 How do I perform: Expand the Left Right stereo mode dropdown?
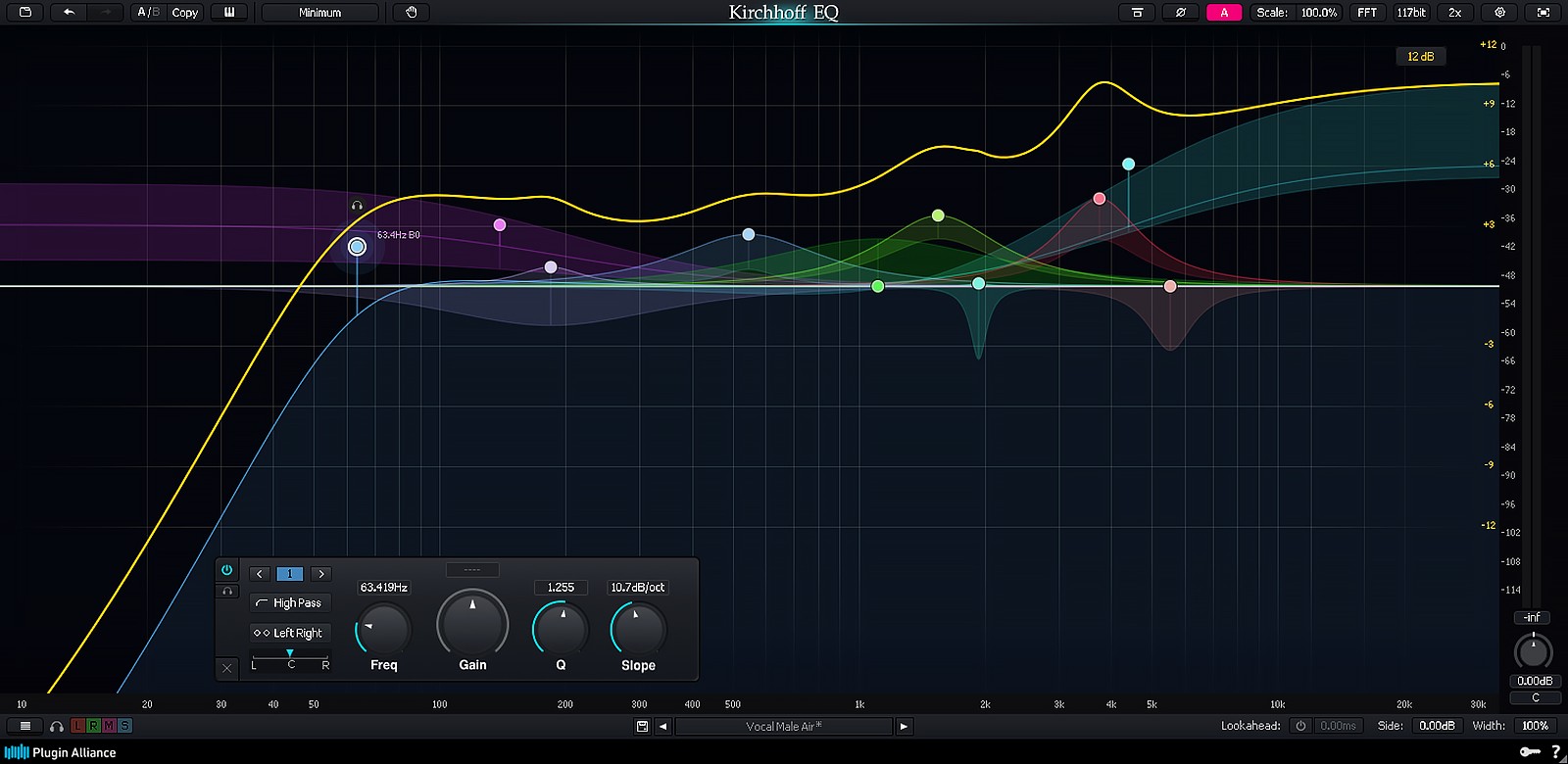pos(290,633)
